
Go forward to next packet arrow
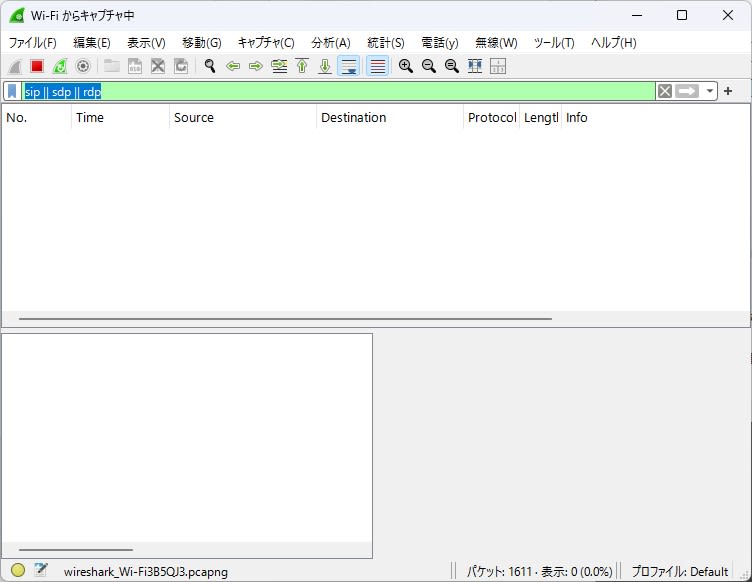[x=256, y=66]
